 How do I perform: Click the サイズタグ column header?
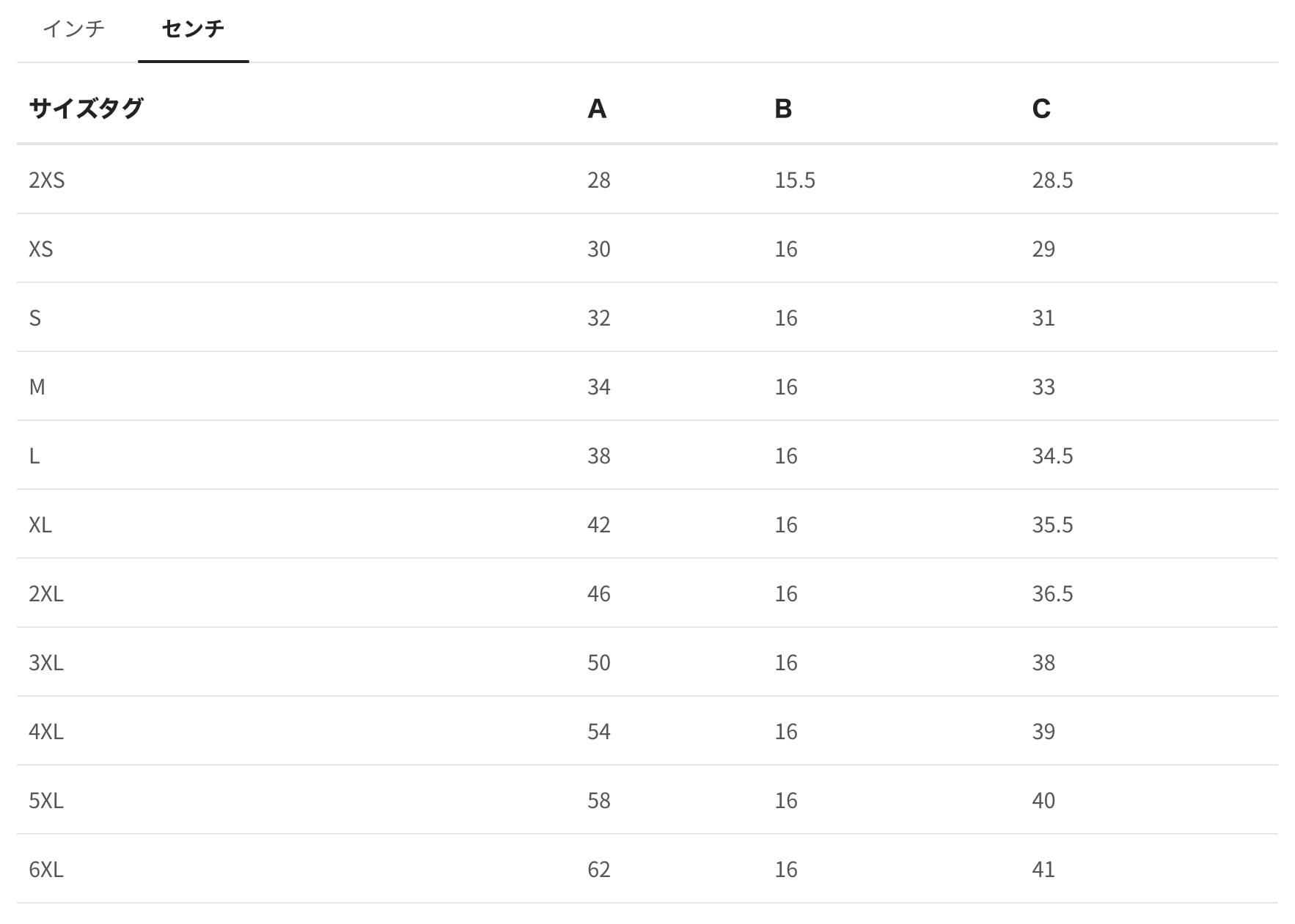(x=86, y=109)
